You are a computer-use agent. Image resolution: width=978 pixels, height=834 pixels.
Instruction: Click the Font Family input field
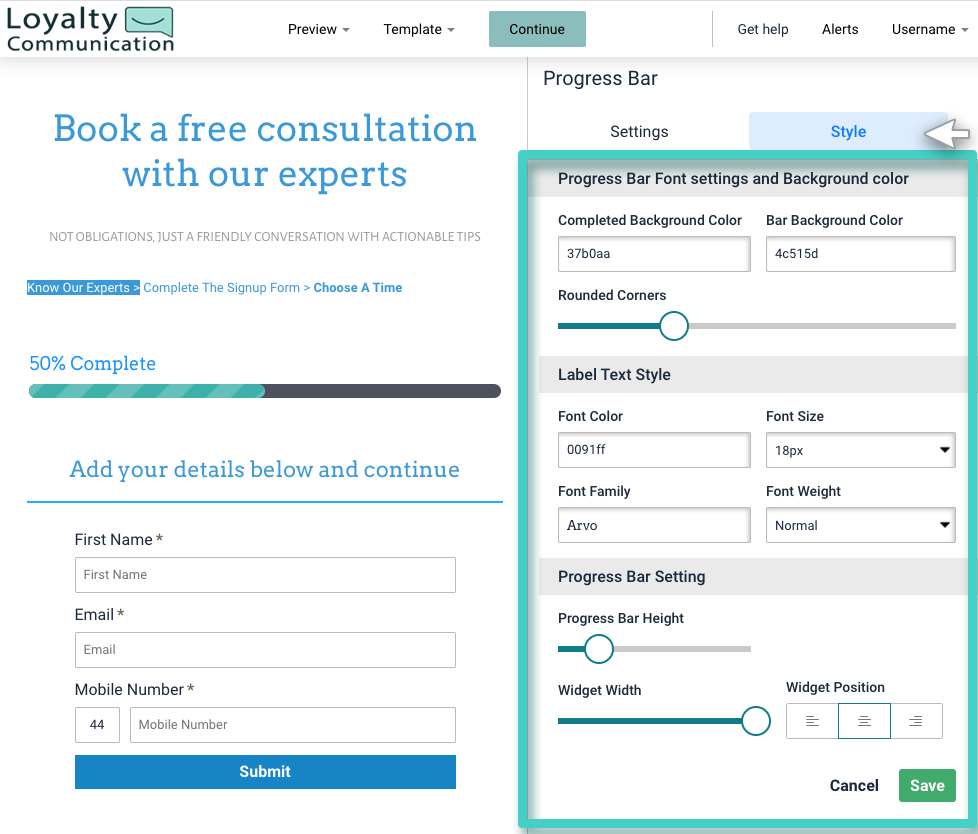pyautogui.click(x=654, y=525)
